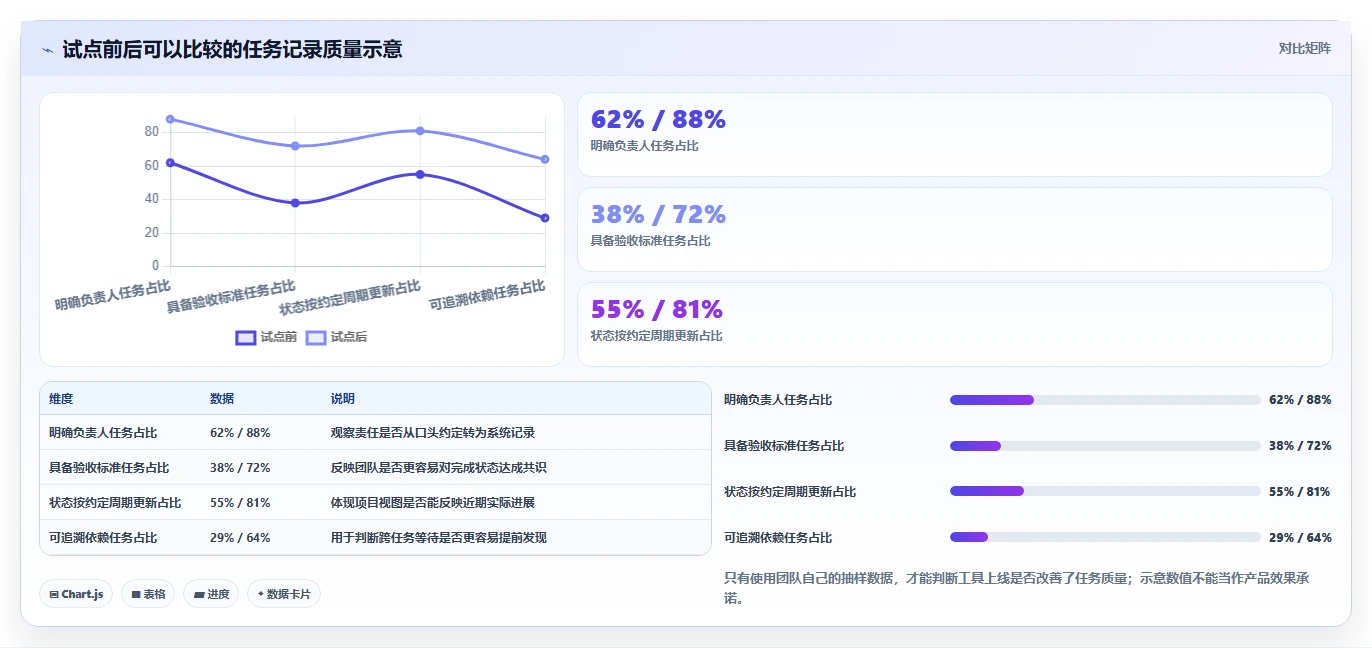Click progress value 55% / 81% beside the bar
1372x648 pixels.
tap(1300, 492)
